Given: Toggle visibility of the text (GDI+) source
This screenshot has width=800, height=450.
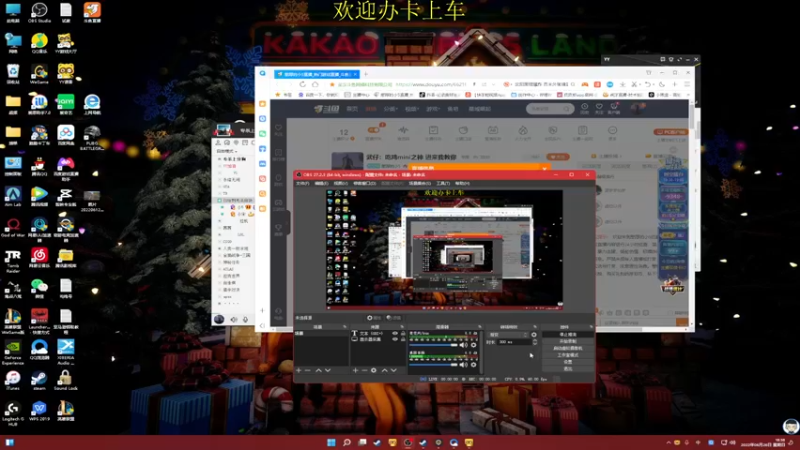Looking at the screenshot, I should click(x=395, y=334).
